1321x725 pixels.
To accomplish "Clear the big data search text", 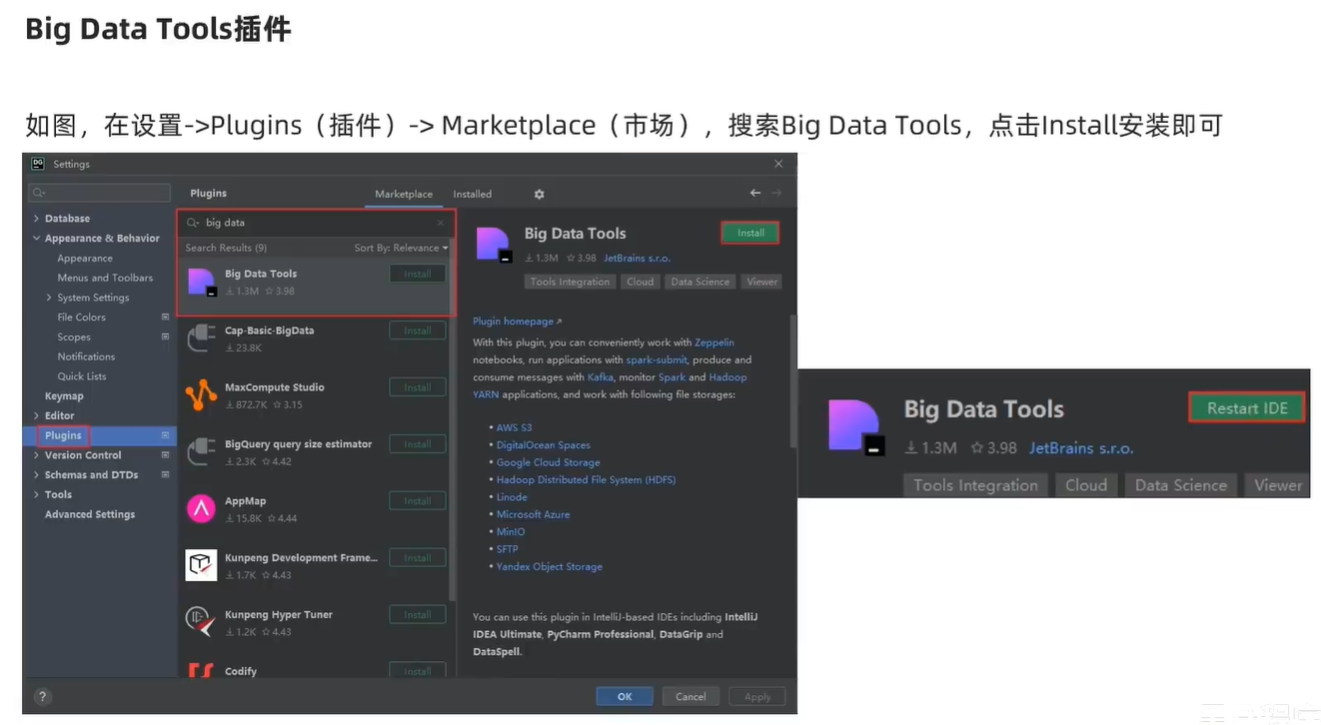I will click(x=441, y=223).
